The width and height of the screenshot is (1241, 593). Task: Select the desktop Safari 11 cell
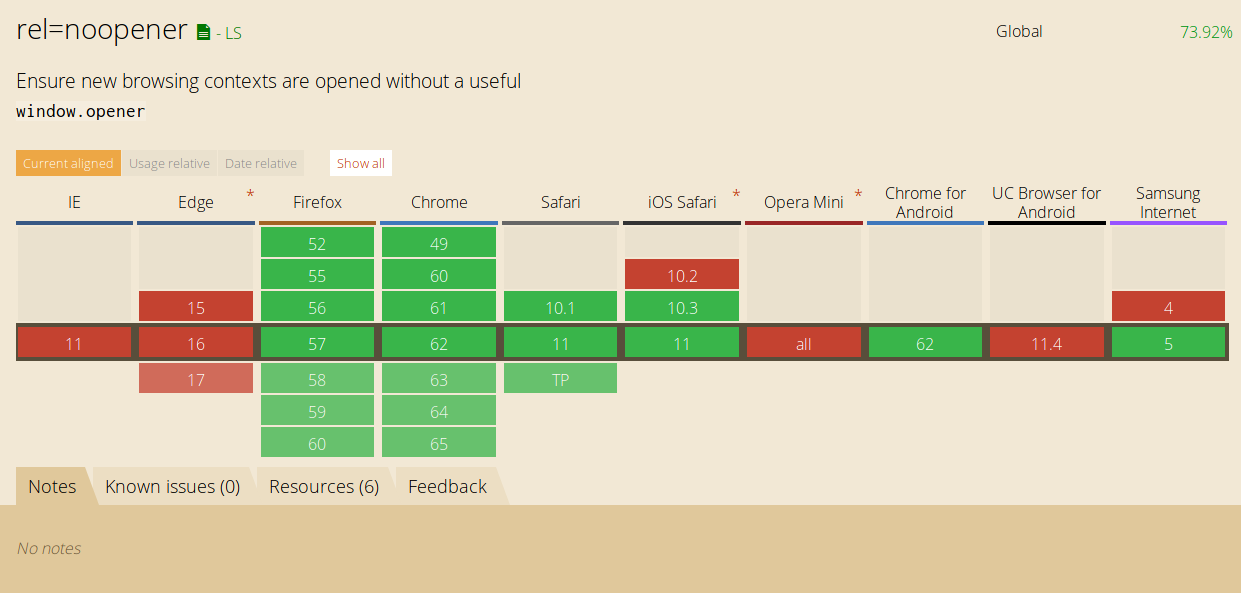(x=560, y=343)
